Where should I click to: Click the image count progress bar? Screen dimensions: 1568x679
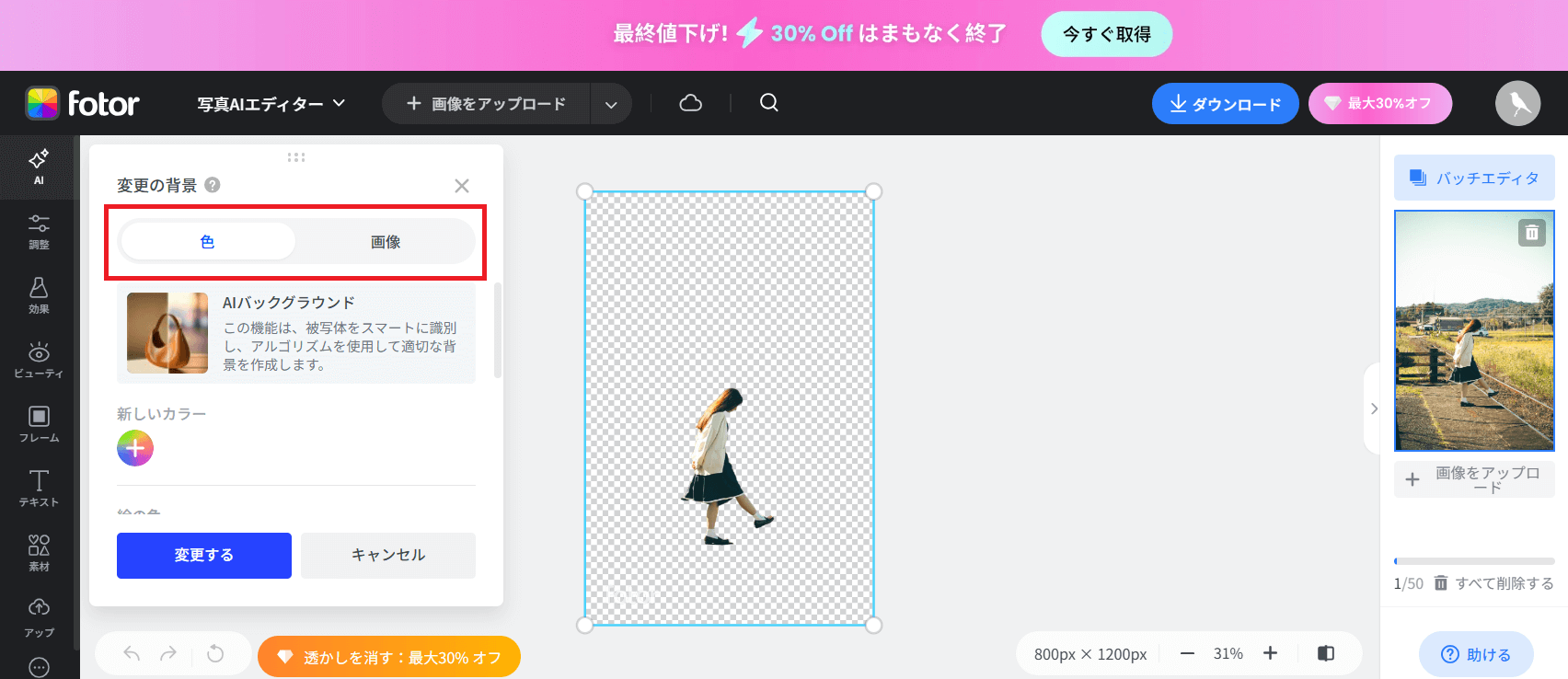(x=1475, y=560)
